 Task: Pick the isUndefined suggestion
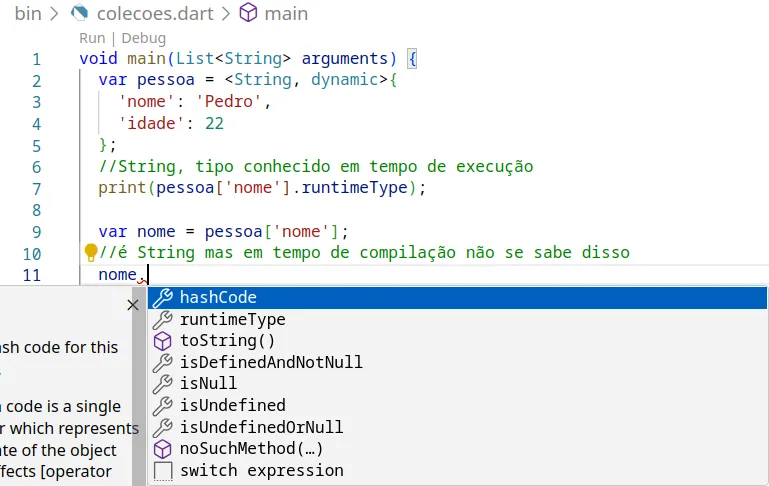(x=457, y=405)
